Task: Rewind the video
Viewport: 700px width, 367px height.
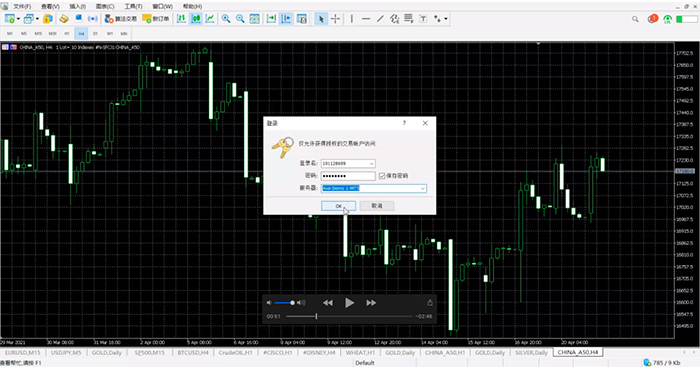Action: [x=328, y=303]
